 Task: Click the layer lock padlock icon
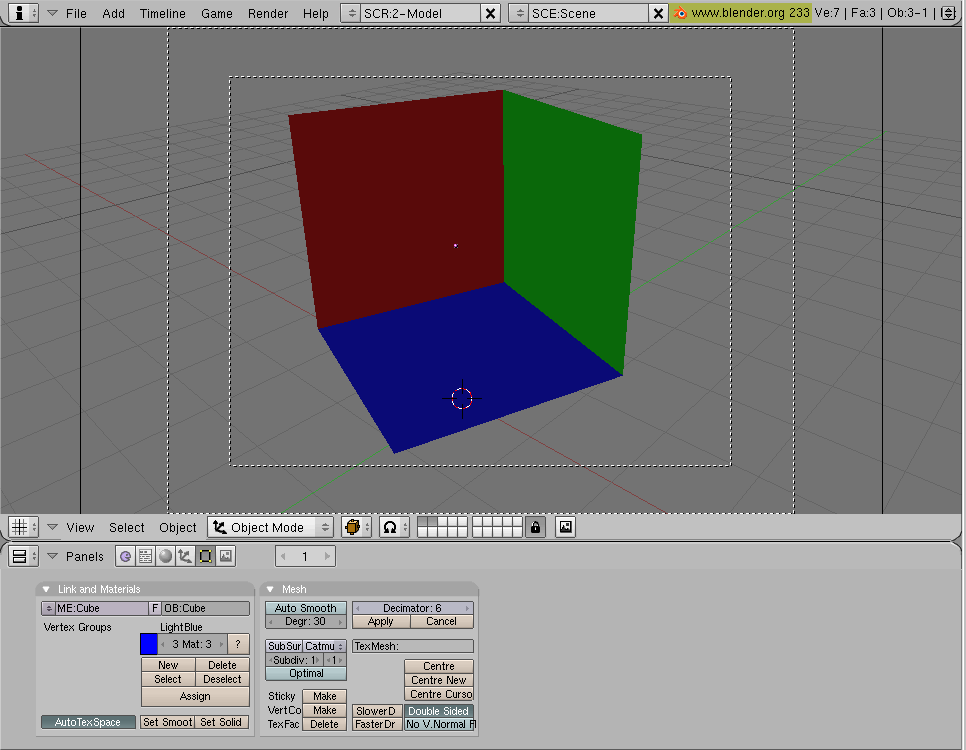click(536, 527)
